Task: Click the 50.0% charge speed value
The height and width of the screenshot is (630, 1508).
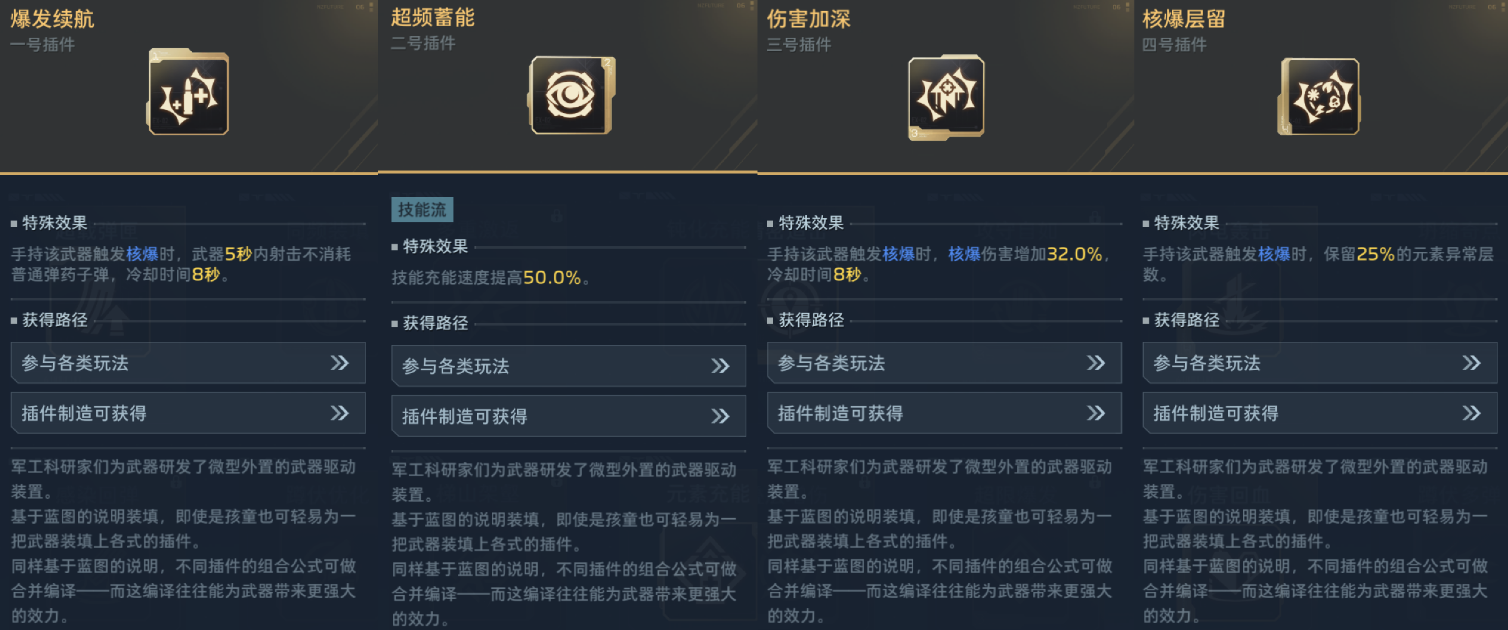Action: pos(552,278)
